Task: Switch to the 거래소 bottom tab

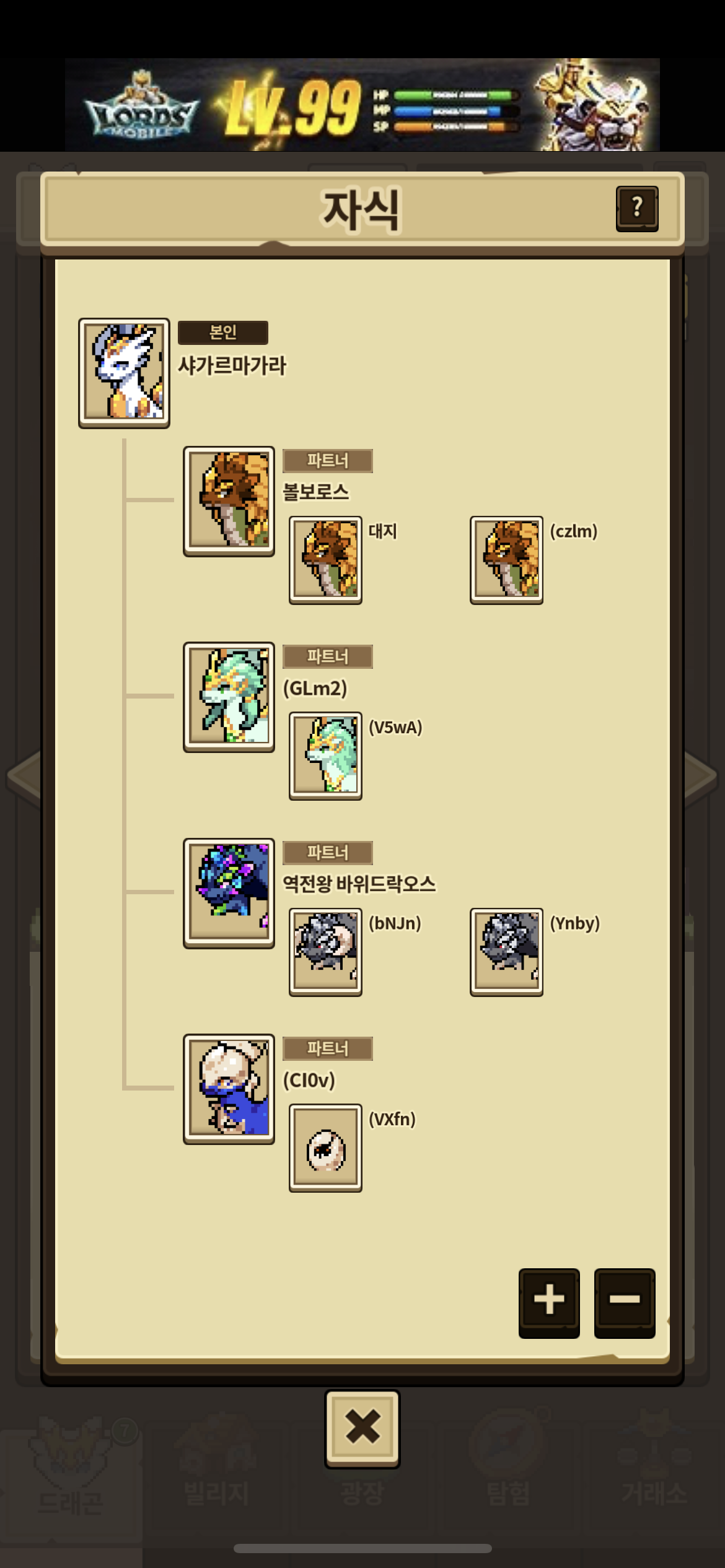Action: [x=654, y=1468]
